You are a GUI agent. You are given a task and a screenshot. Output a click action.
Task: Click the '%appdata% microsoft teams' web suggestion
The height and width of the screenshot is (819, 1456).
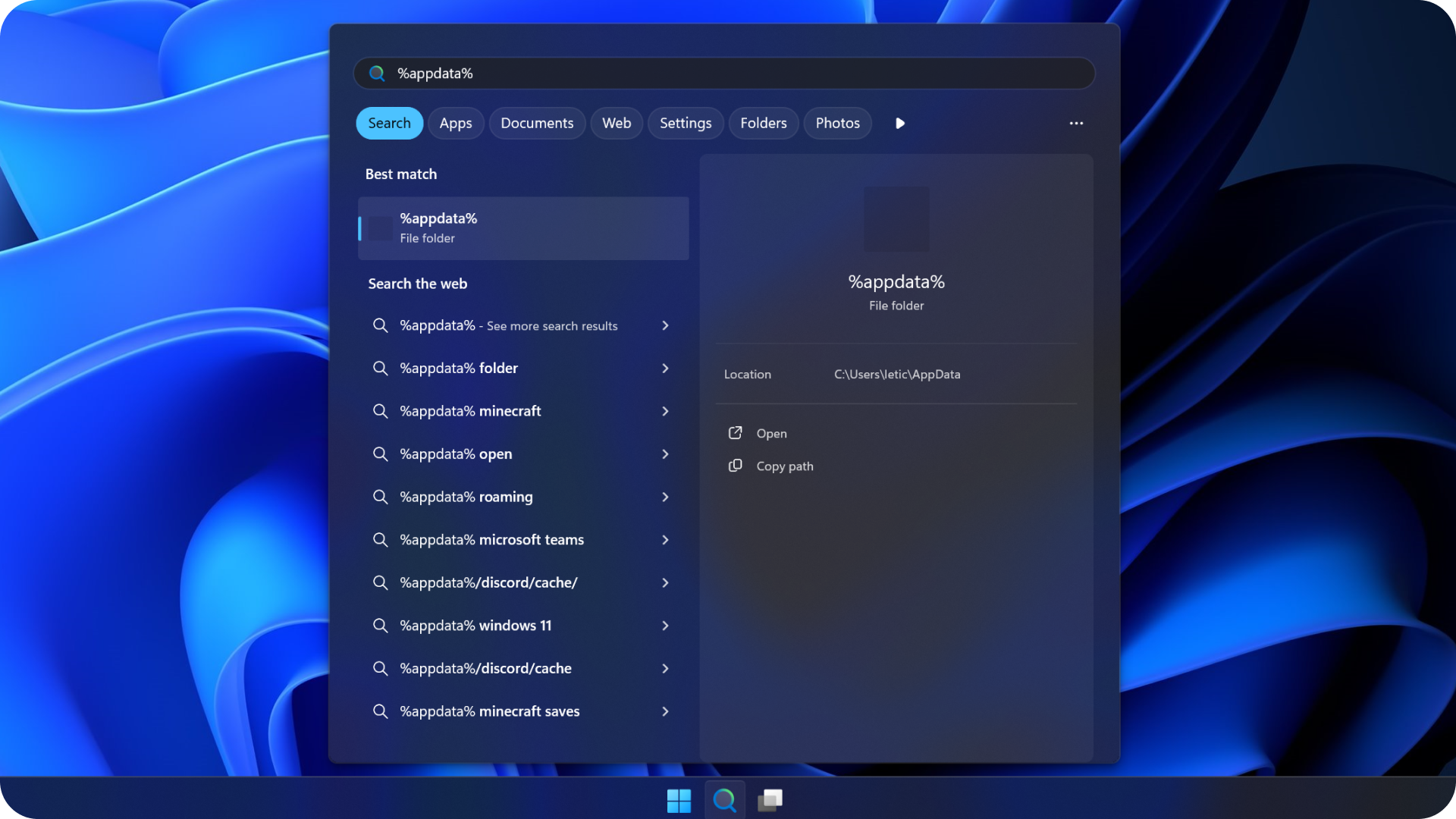point(491,540)
